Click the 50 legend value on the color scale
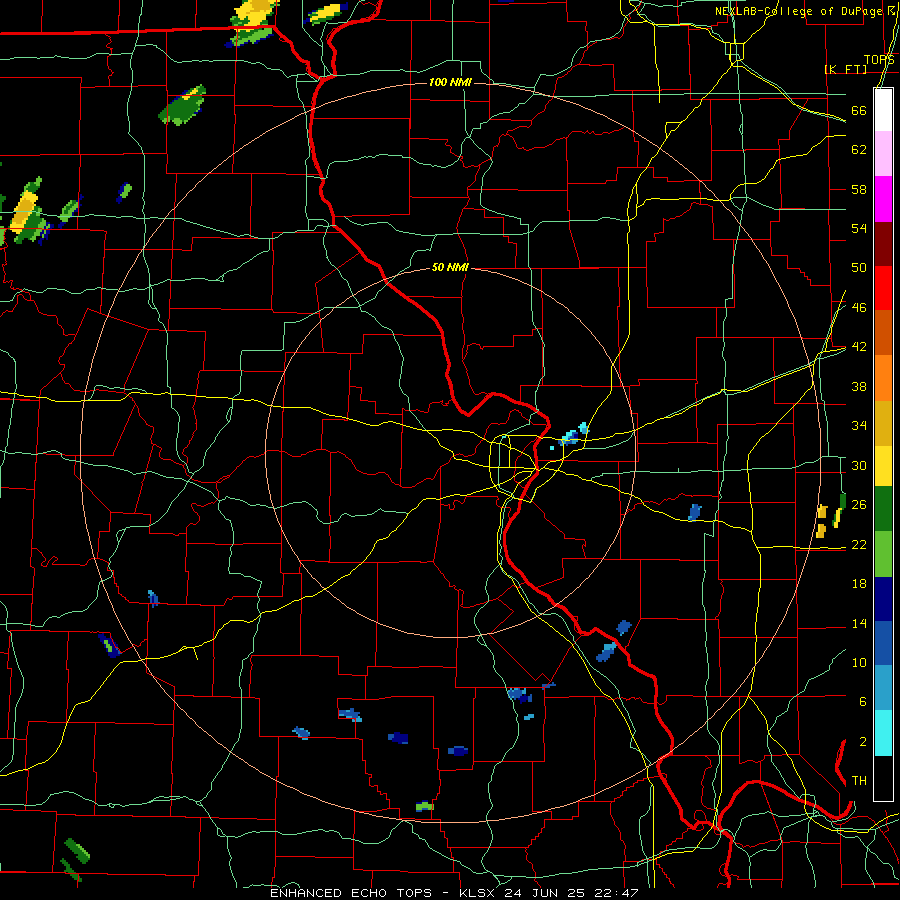Screen dimensions: 900x900 [859, 268]
